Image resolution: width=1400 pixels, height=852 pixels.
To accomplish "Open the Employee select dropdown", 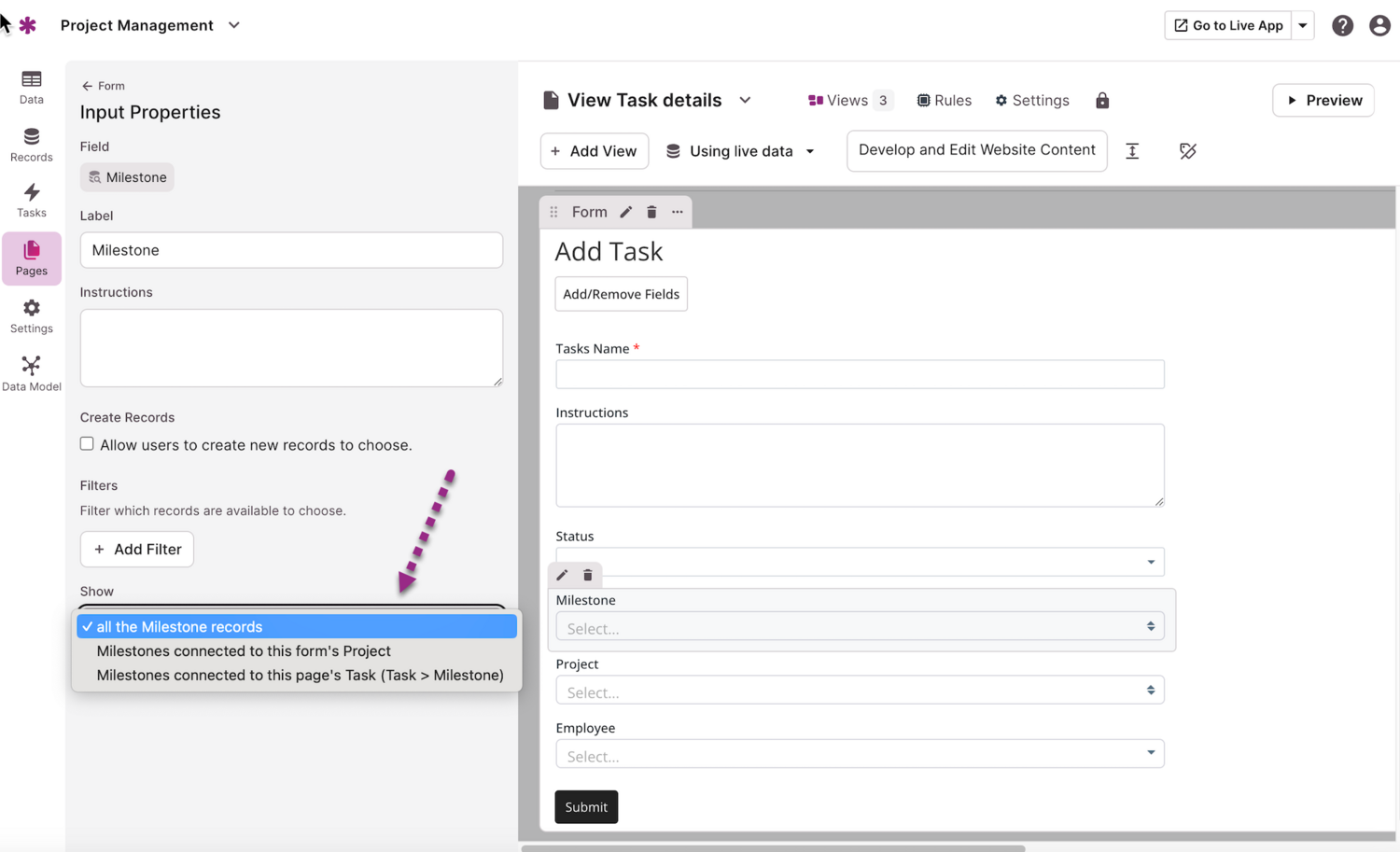I will point(859,754).
